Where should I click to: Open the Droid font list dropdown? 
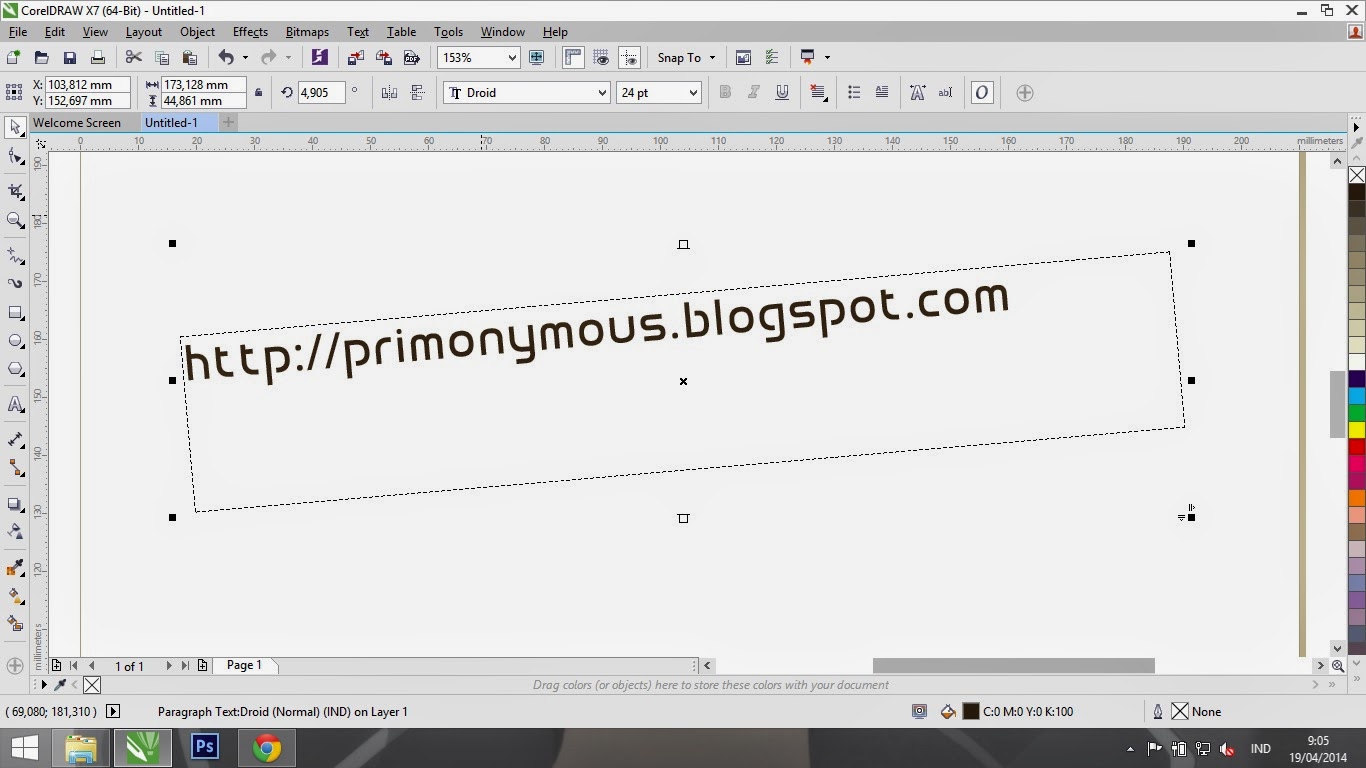pyautogui.click(x=602, y=93)
